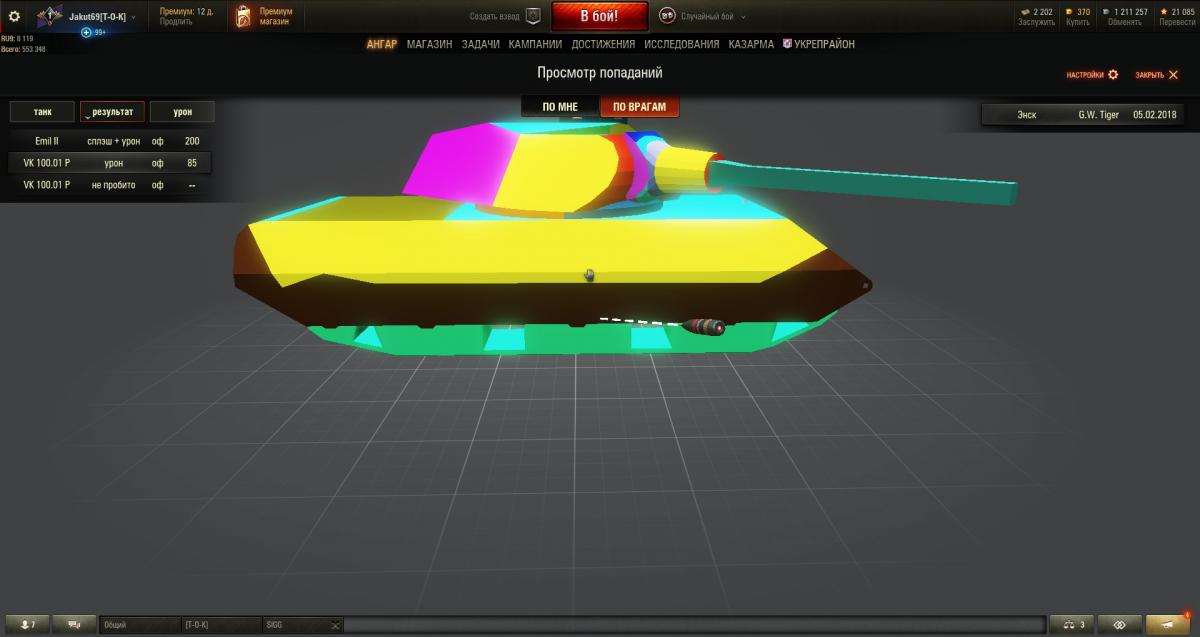1200x637 pixels.
Task: Click the shell model at the tank's hull
Action: pos(702,325)
